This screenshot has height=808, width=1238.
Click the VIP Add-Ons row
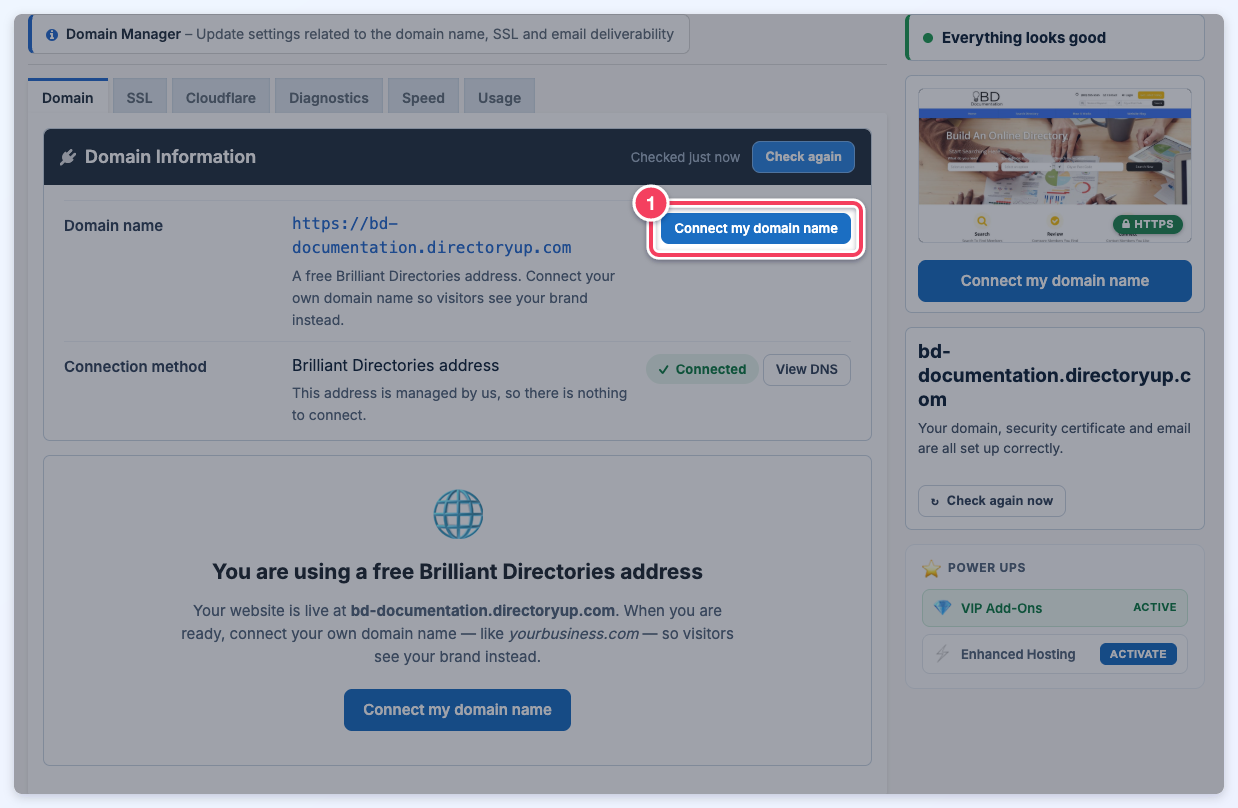click(x=1055, y=608)
